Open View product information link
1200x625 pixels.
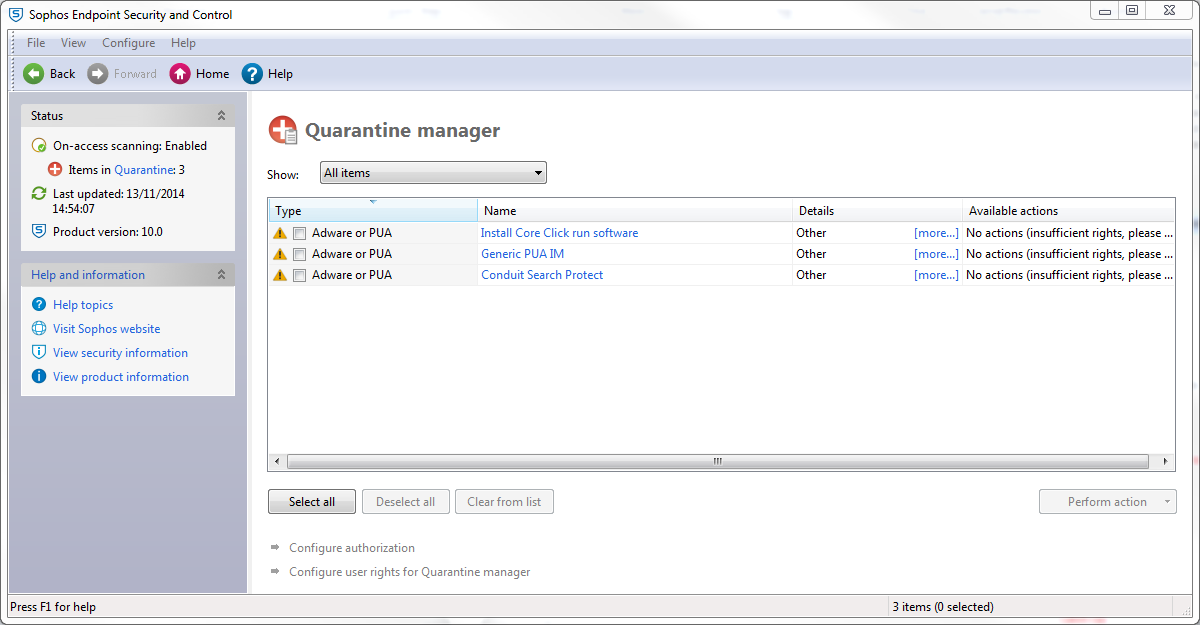click(121, 377)
